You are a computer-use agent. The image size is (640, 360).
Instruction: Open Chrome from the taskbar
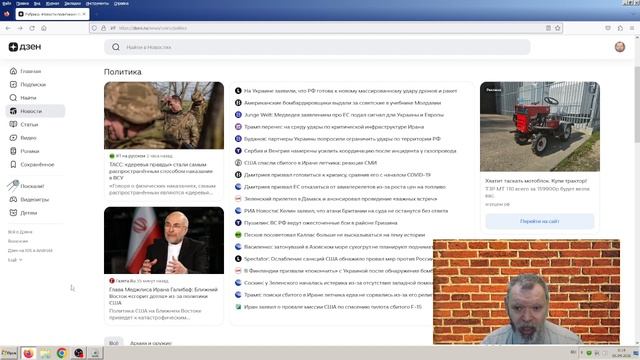62,353
